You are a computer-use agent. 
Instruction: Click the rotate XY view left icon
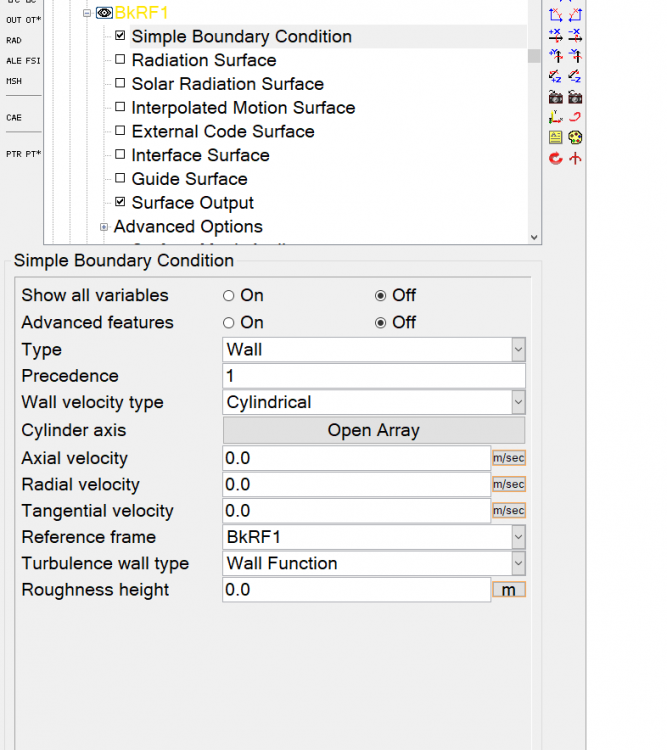(x=575, y=15)
